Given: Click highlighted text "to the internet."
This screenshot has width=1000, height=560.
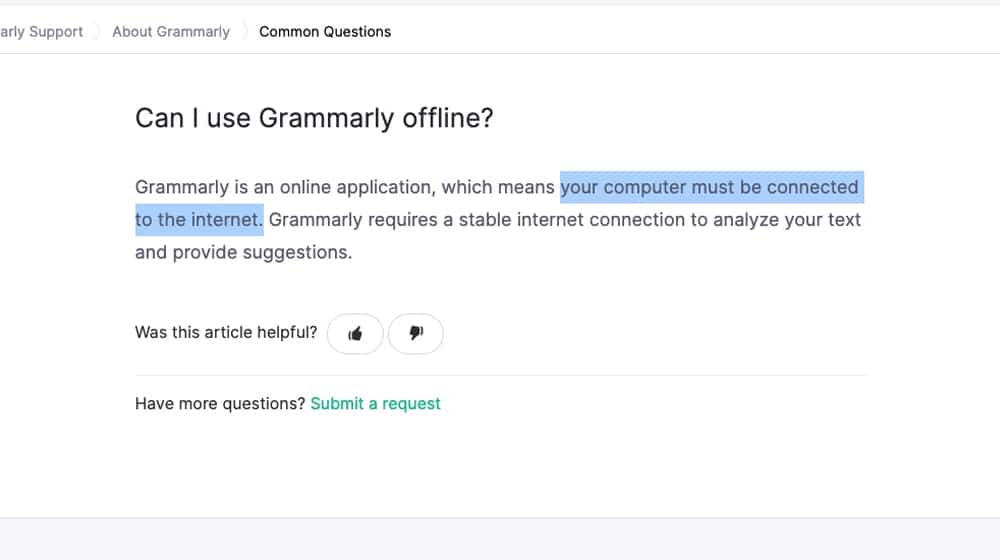Looking at the screenshot, I should [199, 219].
